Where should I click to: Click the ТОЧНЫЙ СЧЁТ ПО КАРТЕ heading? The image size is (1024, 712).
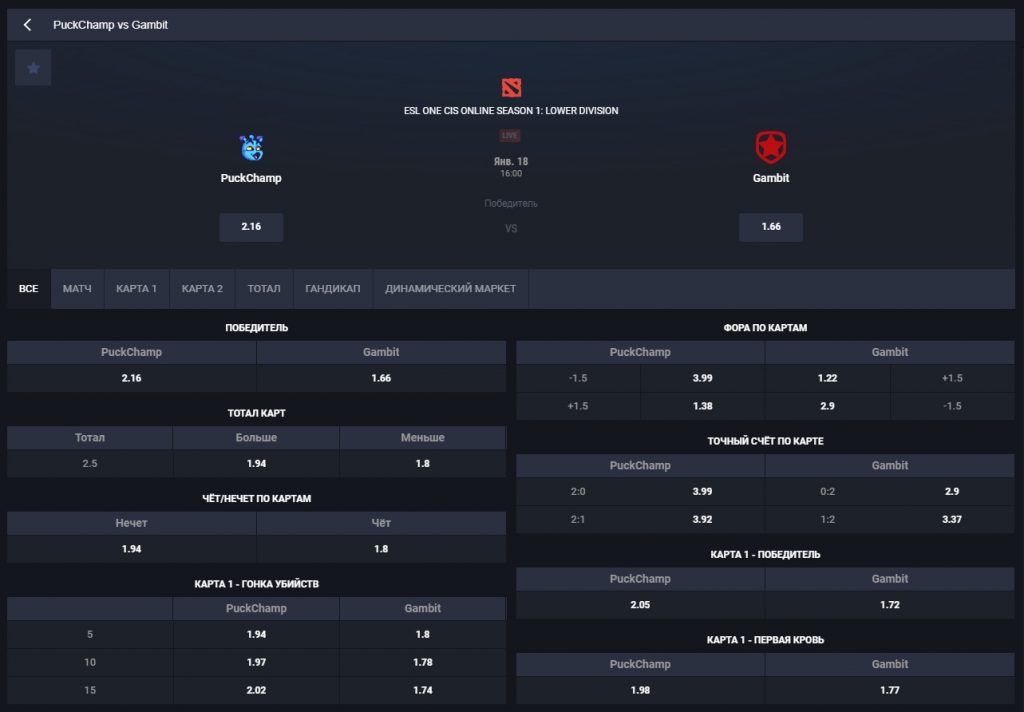click(x=765, y=442)
